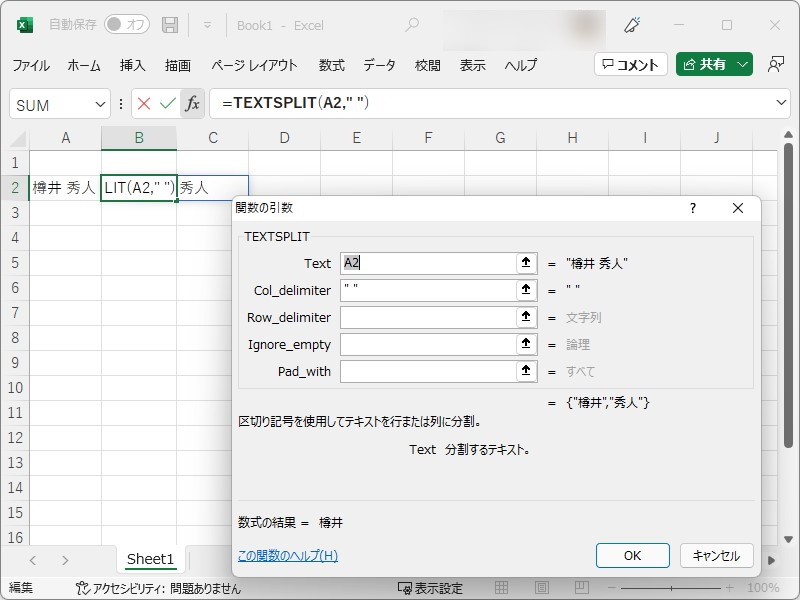Click the help (?) icon in the dialog title bar
The image size is (800, 600).
[x=692, y=209]
